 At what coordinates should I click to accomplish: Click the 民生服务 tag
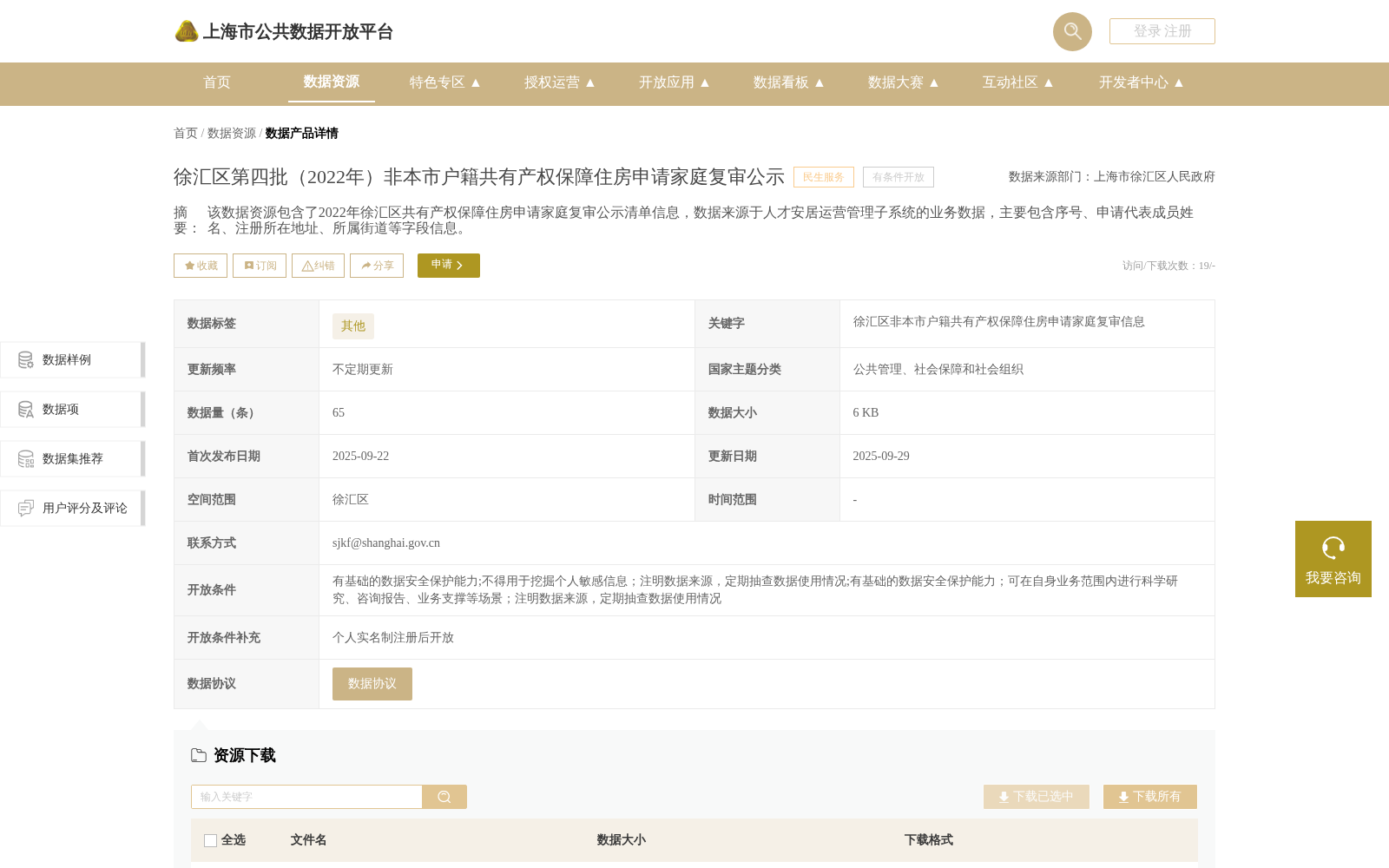824,177
